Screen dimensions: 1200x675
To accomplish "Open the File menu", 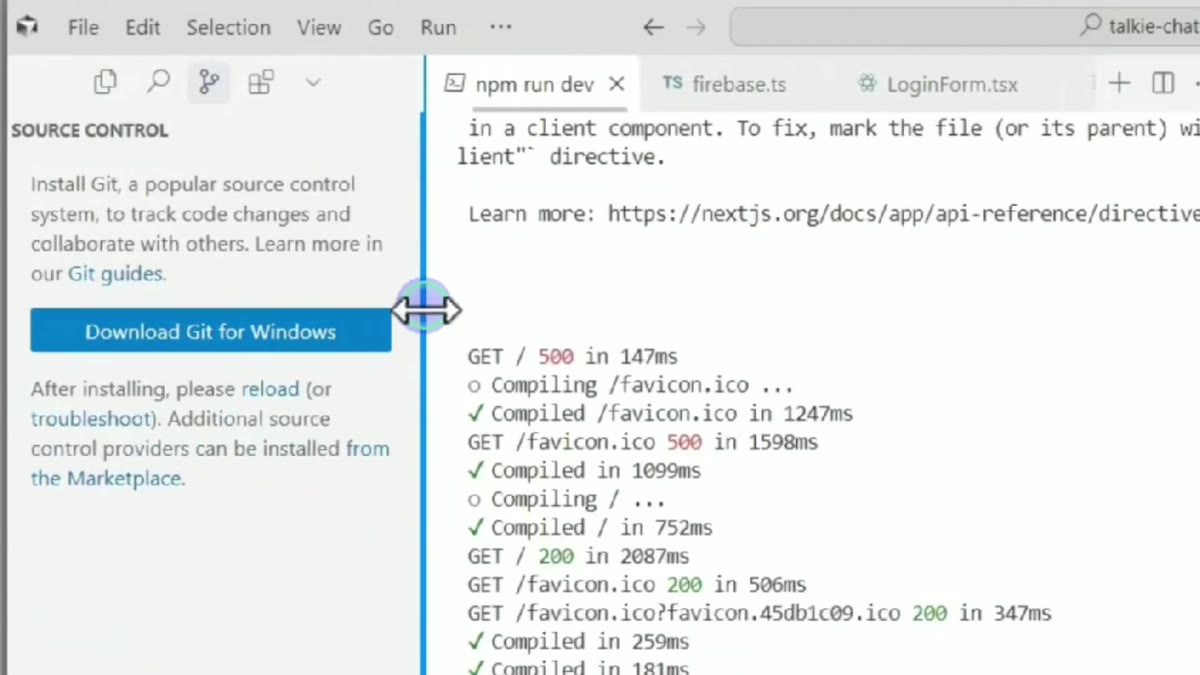I will tap(83, 27).
